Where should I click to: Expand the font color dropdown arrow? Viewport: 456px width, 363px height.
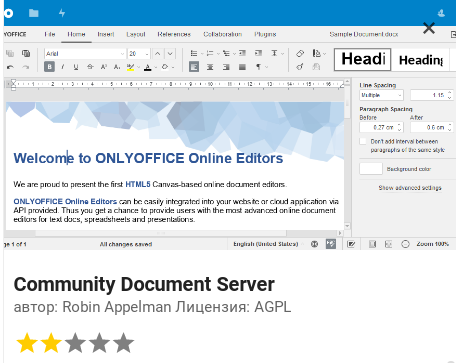[x=155, y=67]
